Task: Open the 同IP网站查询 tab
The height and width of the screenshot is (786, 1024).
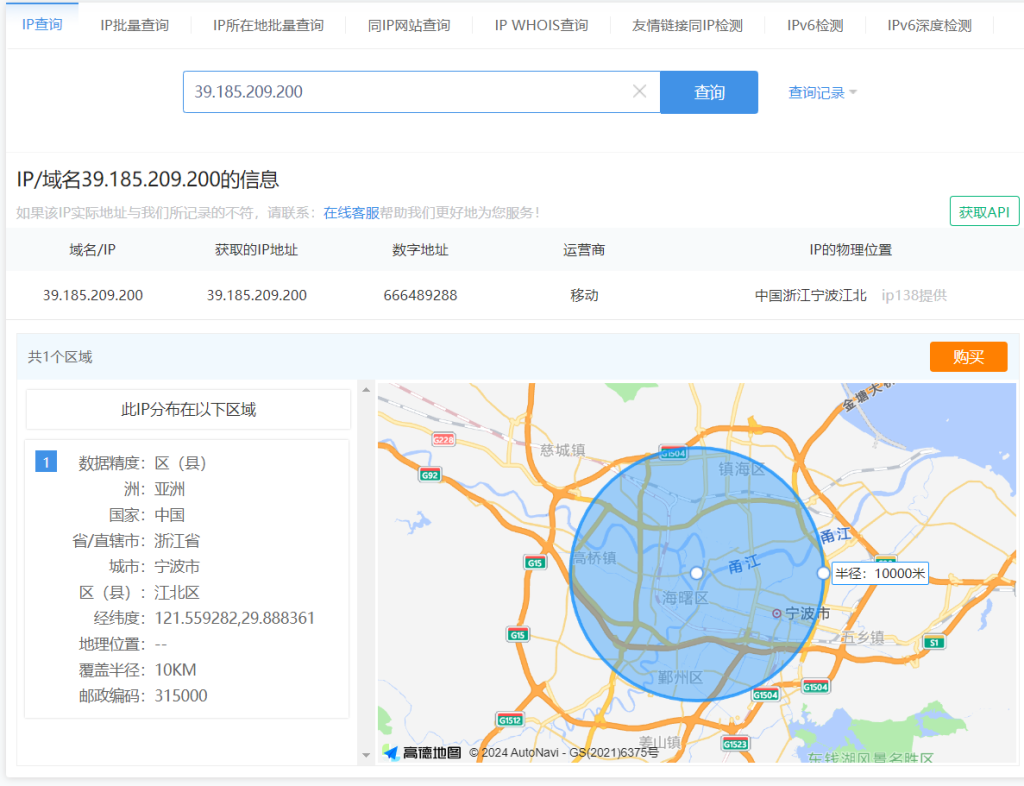Action: [409, 25]
